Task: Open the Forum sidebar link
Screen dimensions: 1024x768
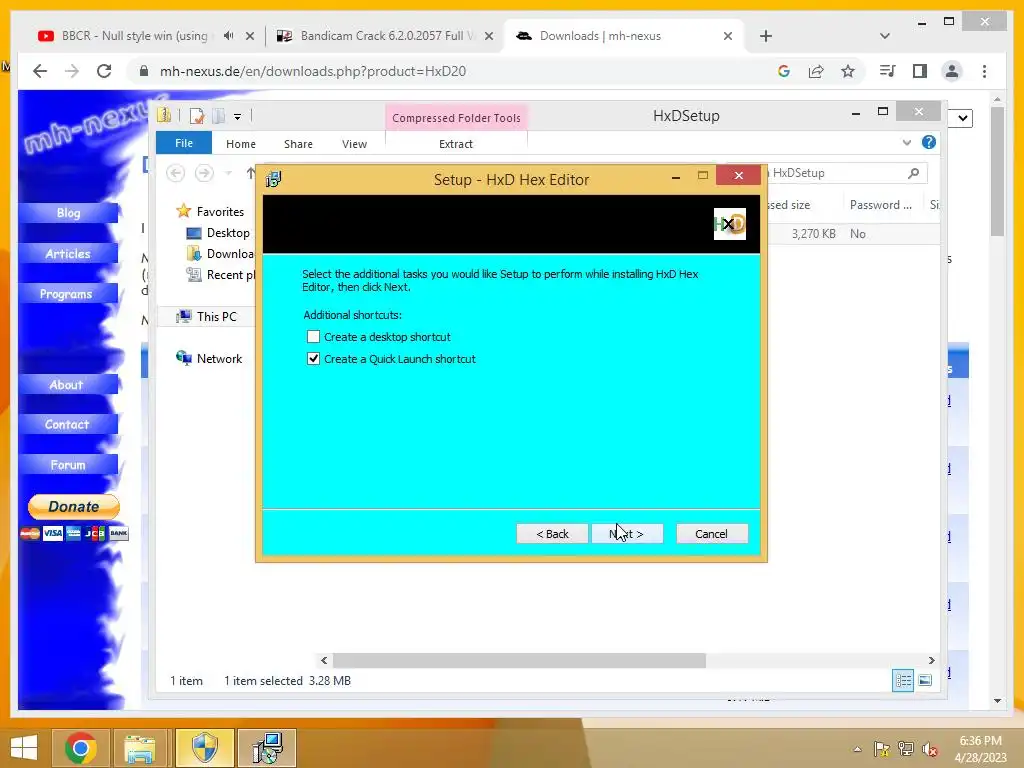Action: pyautogui.click(x=69, y=465)
